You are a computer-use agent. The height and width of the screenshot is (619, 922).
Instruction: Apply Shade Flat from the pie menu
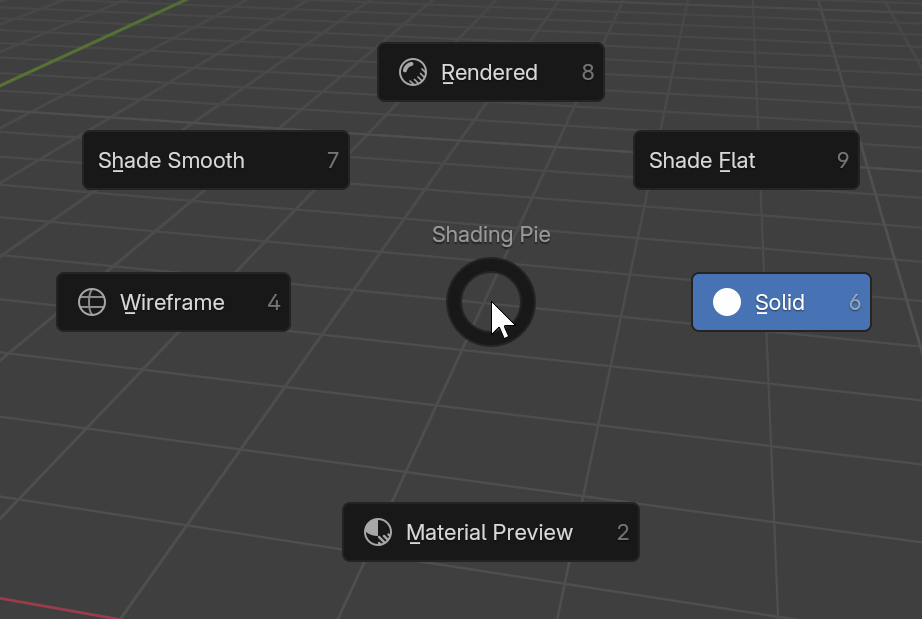click(702, 160)
